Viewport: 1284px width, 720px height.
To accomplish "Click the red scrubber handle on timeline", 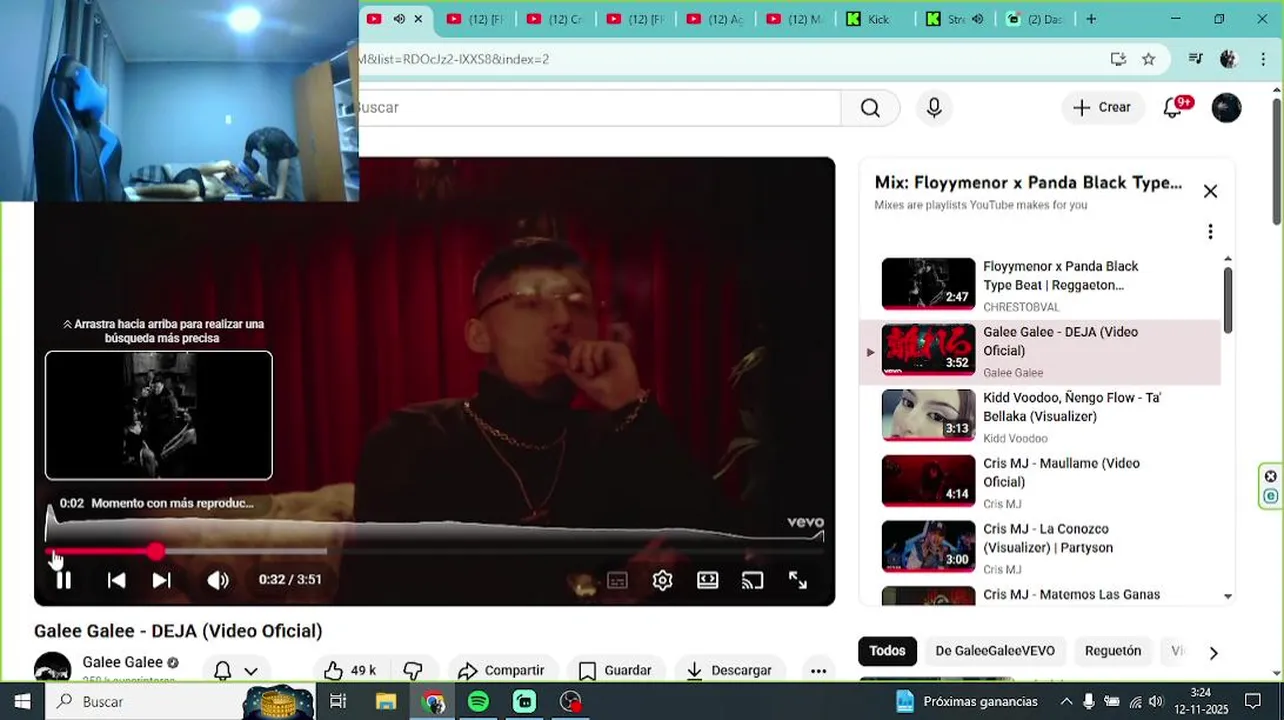I will [156, 551].
